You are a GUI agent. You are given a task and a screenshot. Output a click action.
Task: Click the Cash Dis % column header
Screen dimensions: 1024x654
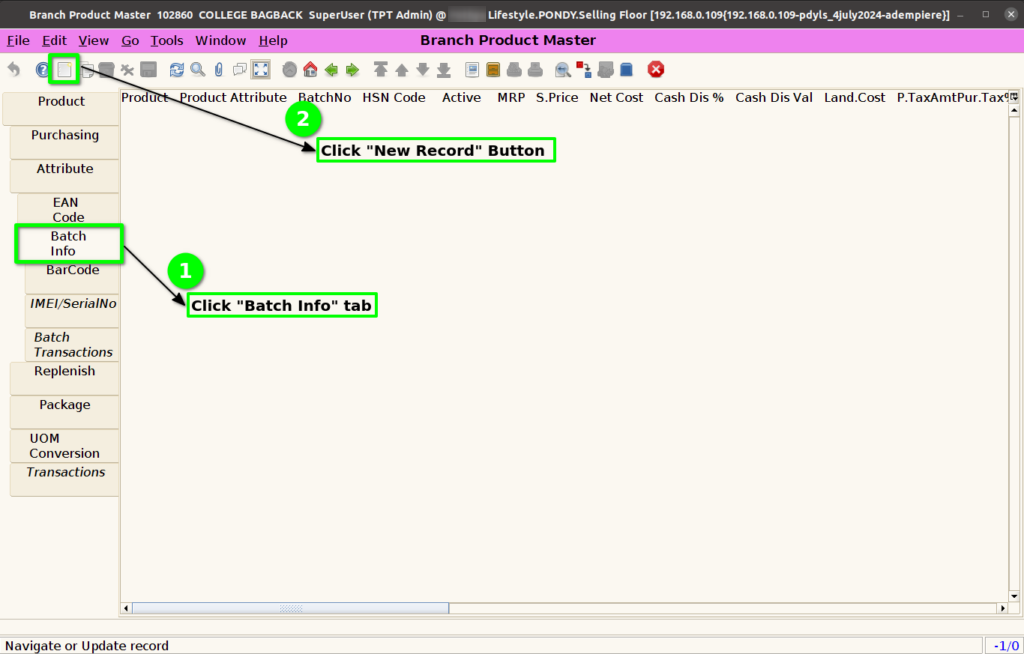pos(689,97)
